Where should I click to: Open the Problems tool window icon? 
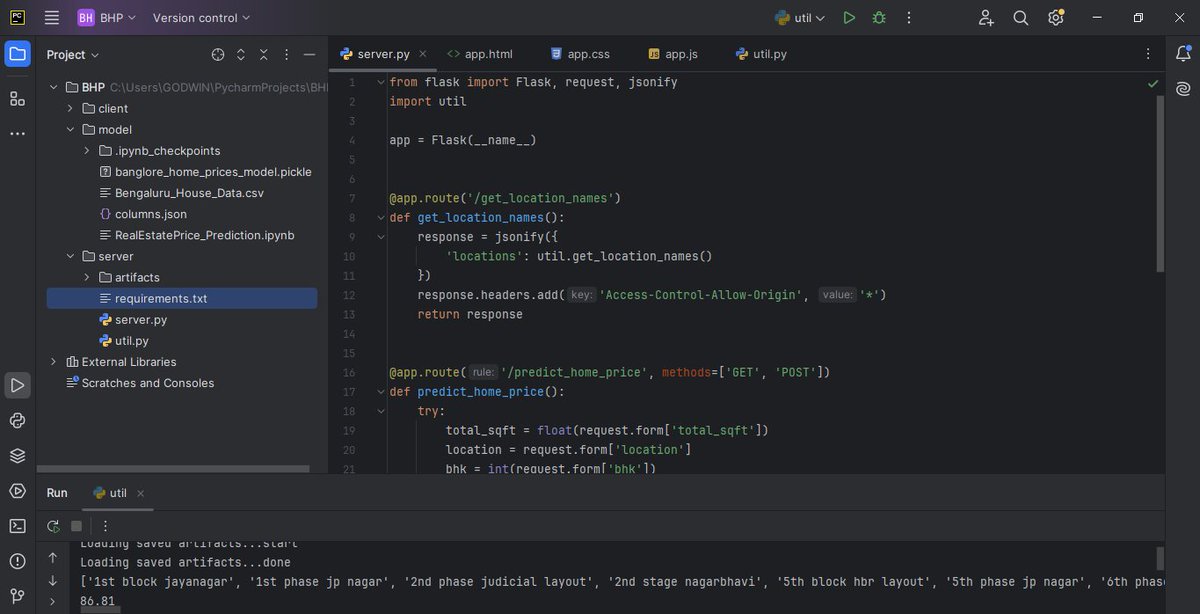[17, 560]
